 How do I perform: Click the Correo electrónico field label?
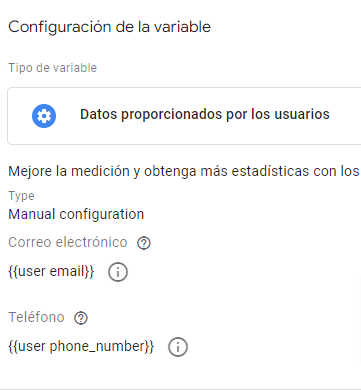point(68,242)
